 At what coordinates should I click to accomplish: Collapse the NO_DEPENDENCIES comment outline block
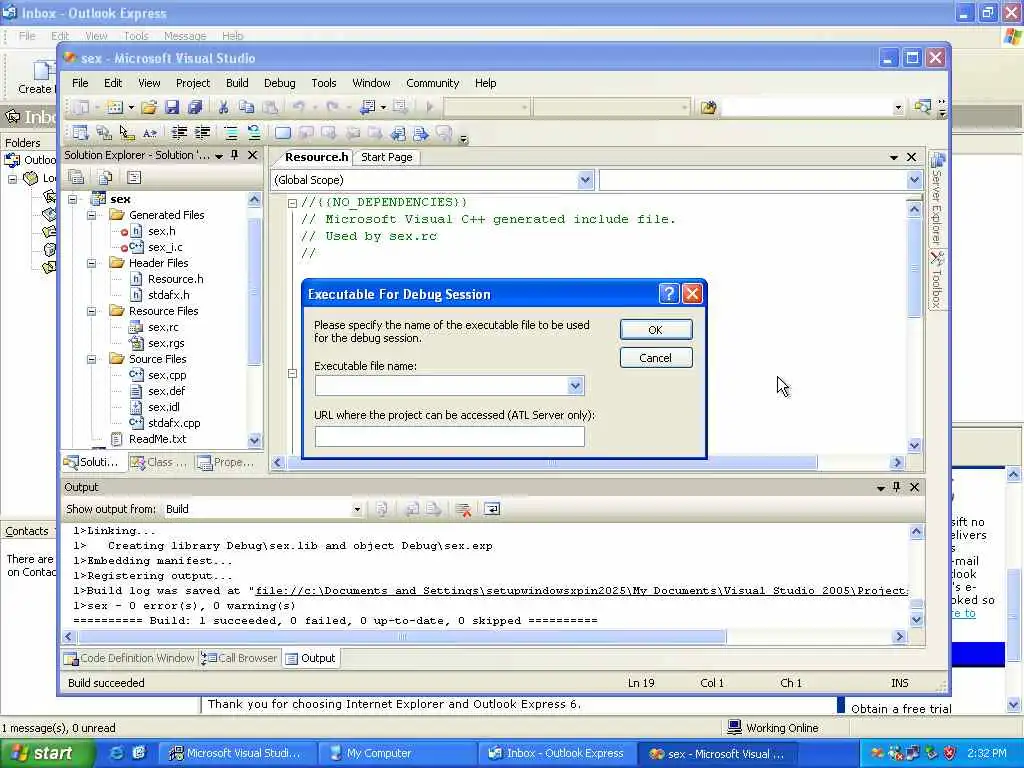point(293,203)
